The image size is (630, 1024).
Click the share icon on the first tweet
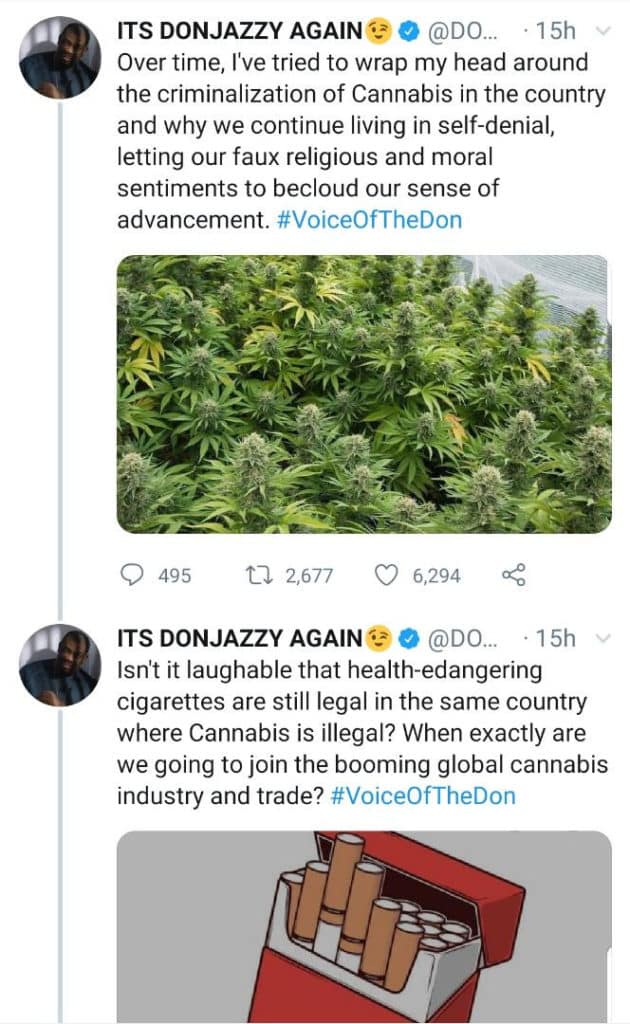coord(512,575)
